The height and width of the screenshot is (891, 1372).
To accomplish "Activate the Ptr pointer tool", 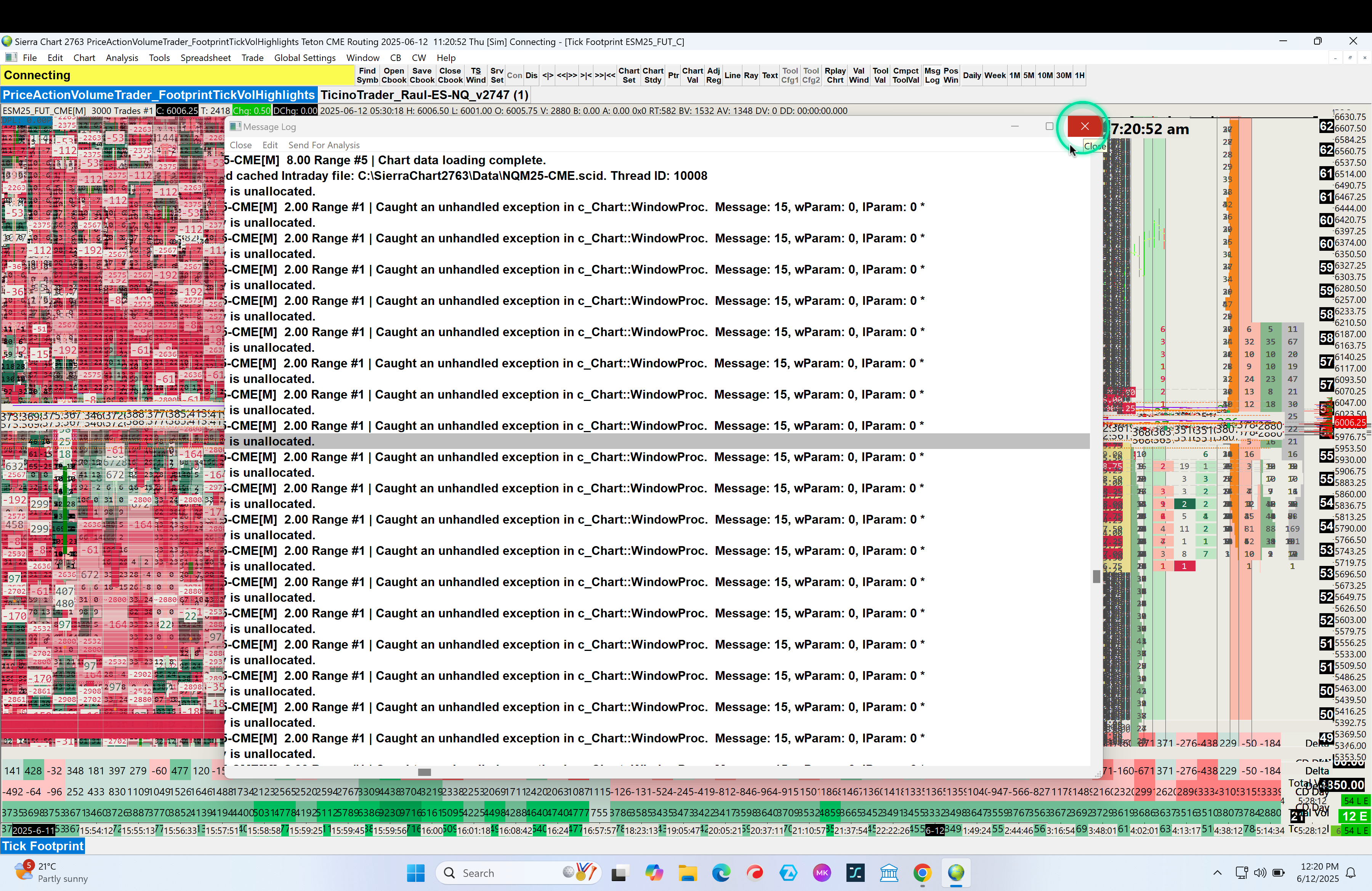I will 673,75.
